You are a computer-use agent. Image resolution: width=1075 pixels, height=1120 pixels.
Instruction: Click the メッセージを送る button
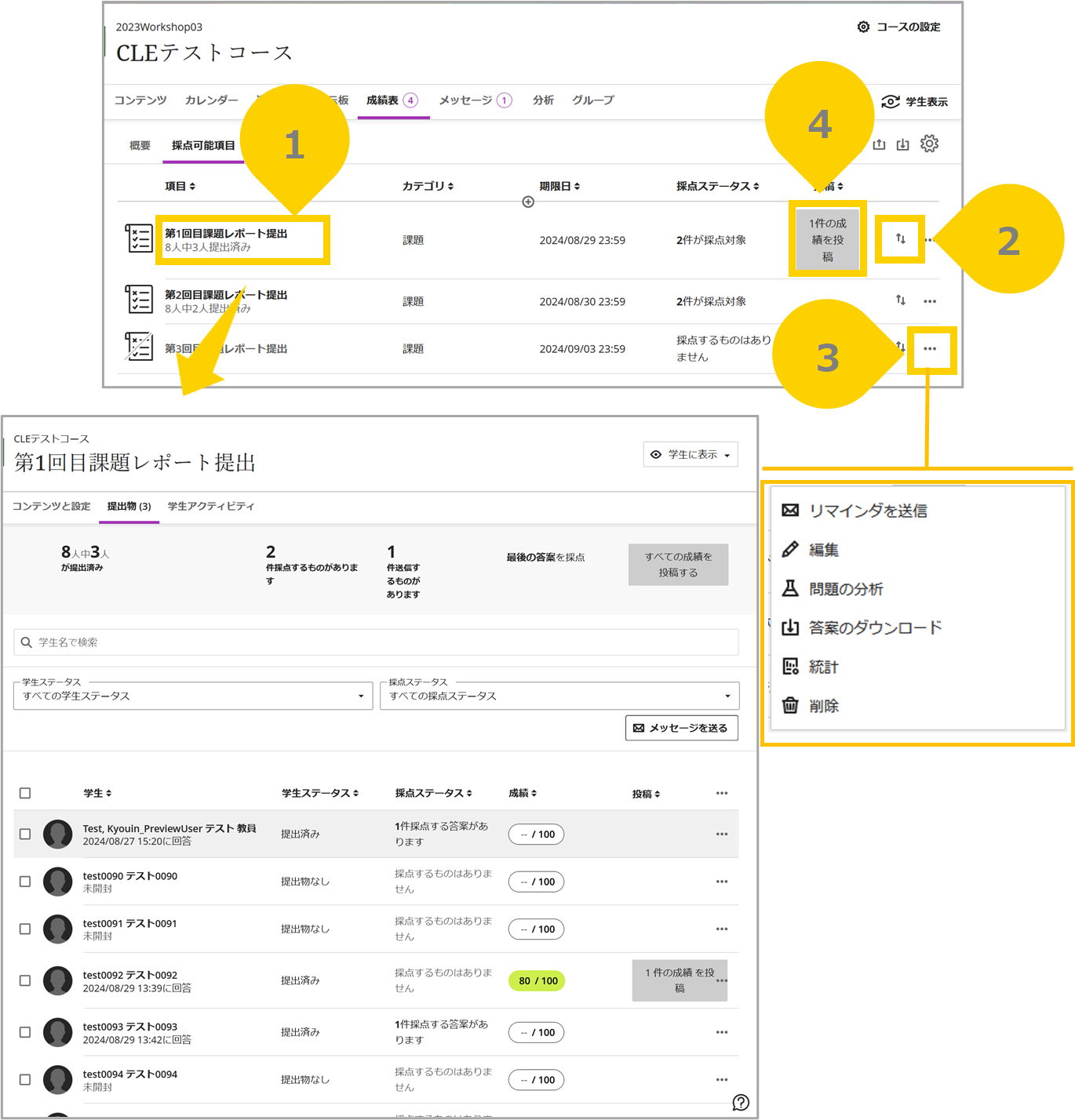pos(681,728)
